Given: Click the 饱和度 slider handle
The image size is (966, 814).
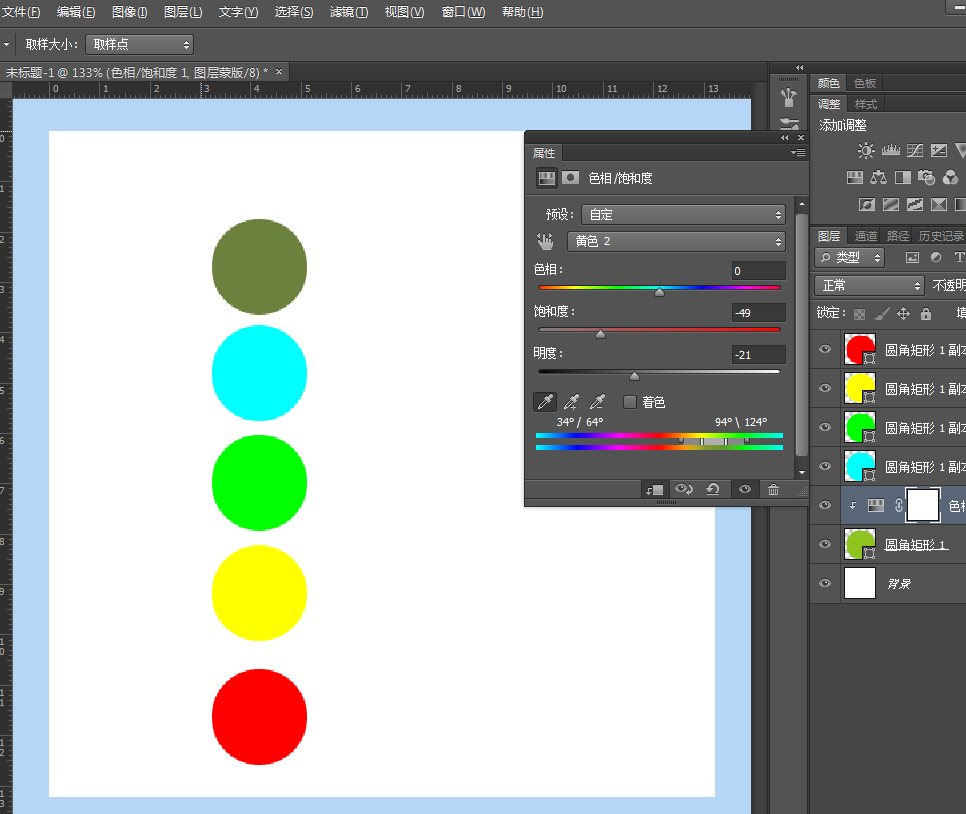Looking at the screenshot, I should pyautogui.click(x=600, y=334).
